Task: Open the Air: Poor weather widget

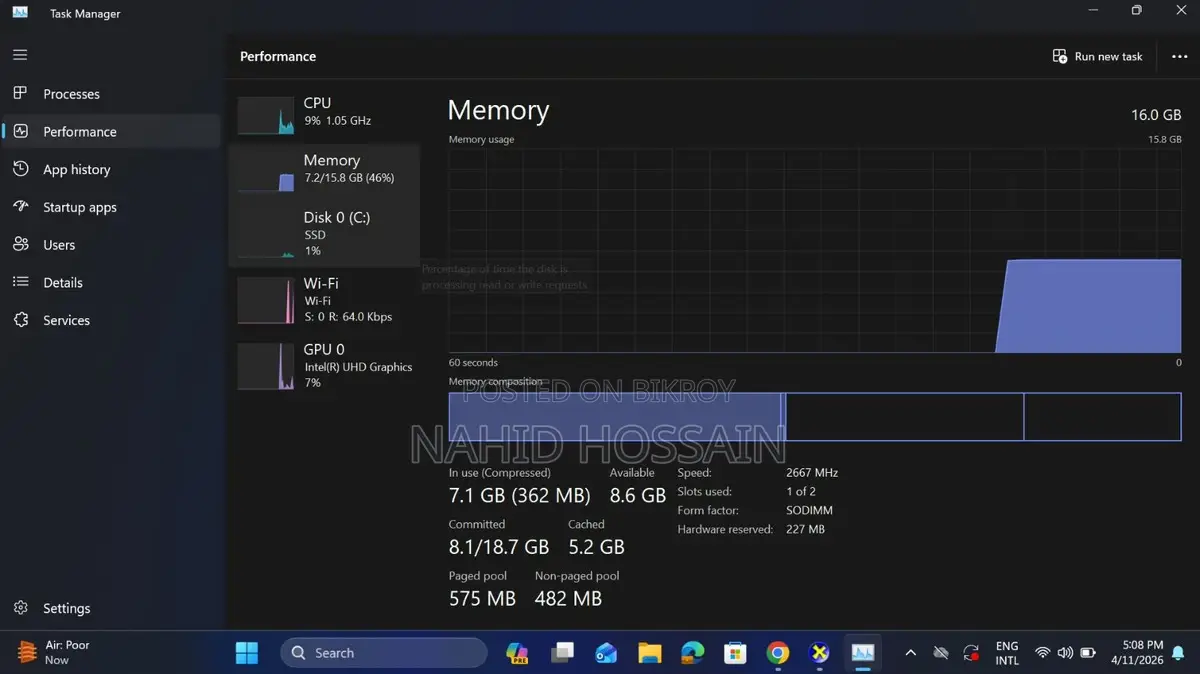Action: click(55, 653)
